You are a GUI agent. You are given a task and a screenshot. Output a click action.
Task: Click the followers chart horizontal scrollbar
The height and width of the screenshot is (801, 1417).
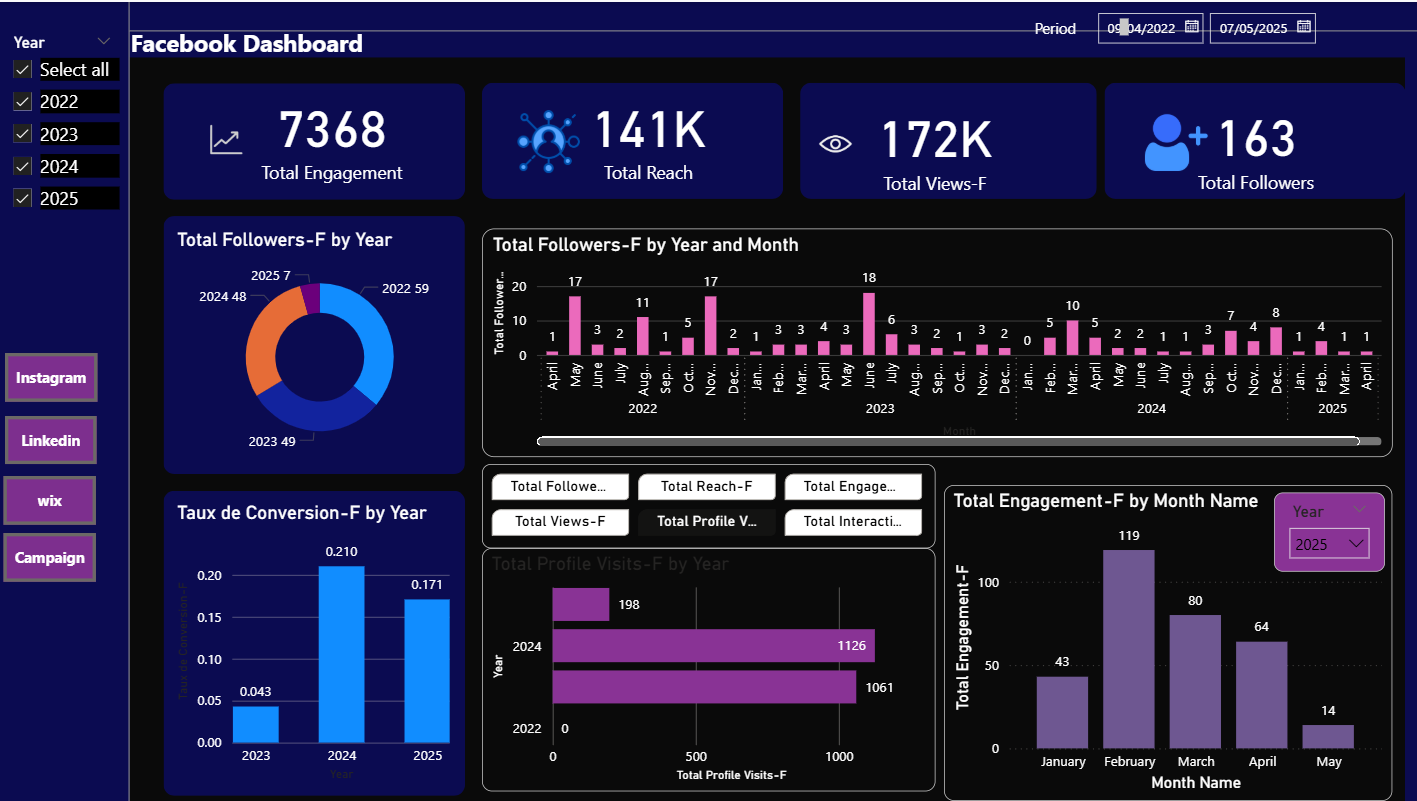coord(947,441)
